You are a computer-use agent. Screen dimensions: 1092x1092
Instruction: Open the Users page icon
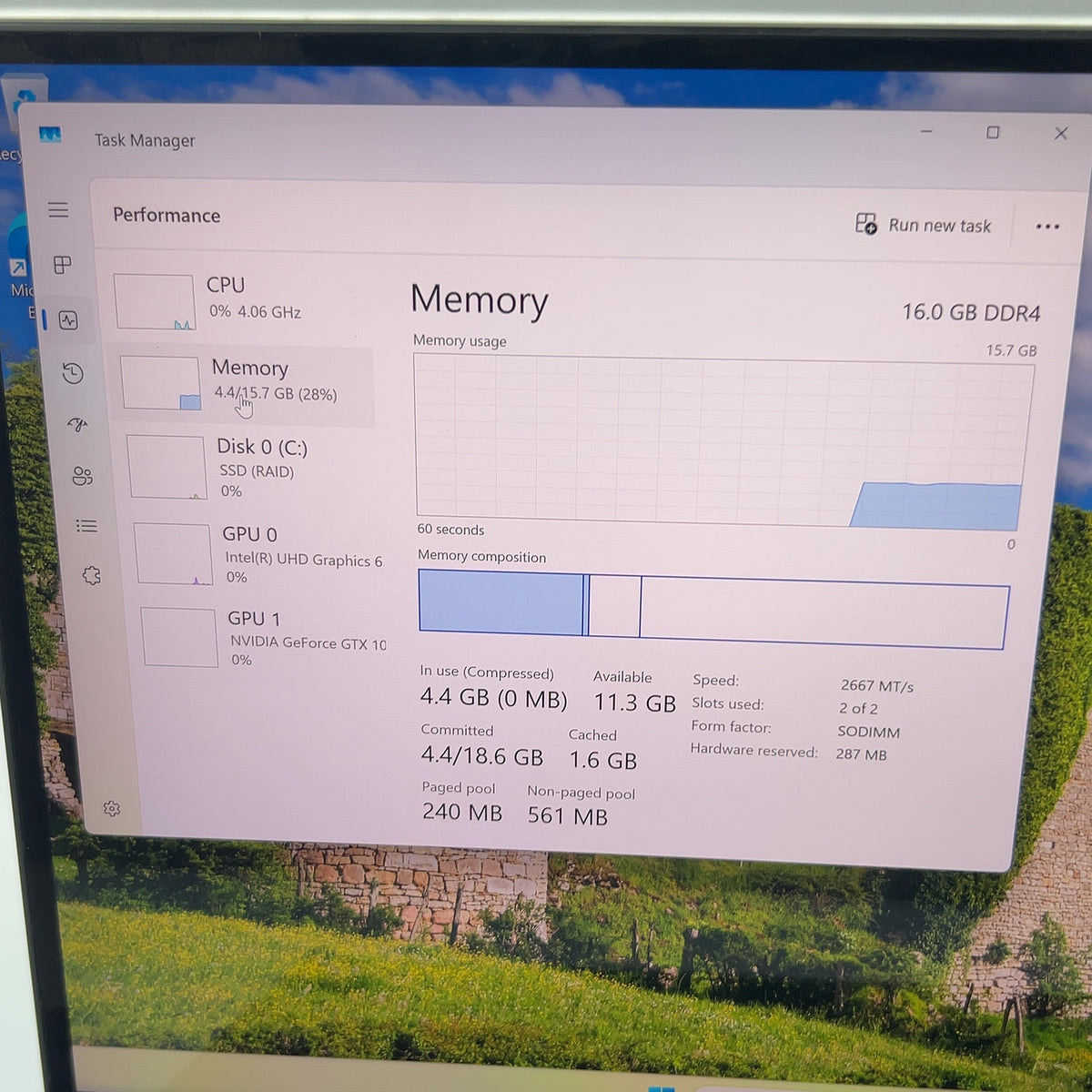coord(83,476)
